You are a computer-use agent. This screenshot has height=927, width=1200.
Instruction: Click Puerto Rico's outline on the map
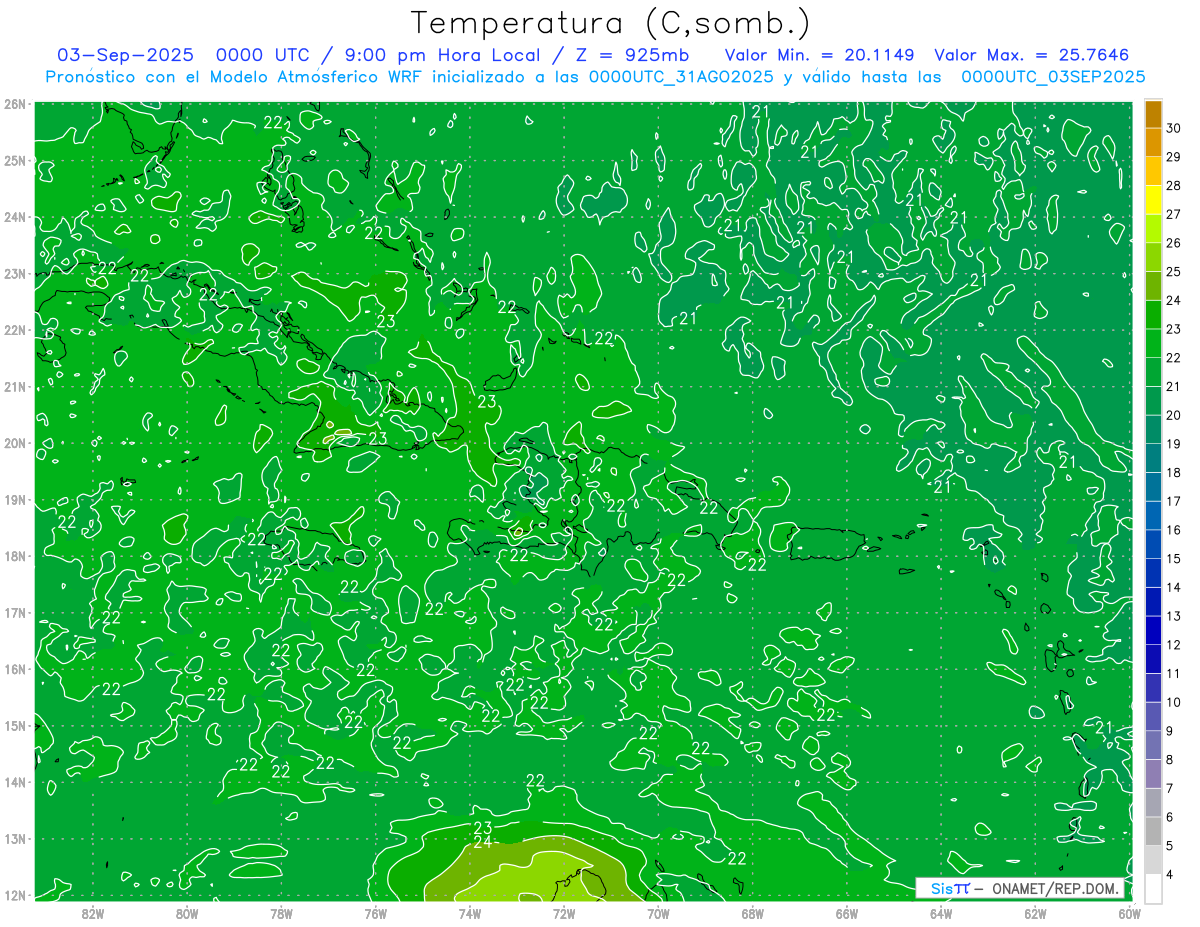coord(827,544)
